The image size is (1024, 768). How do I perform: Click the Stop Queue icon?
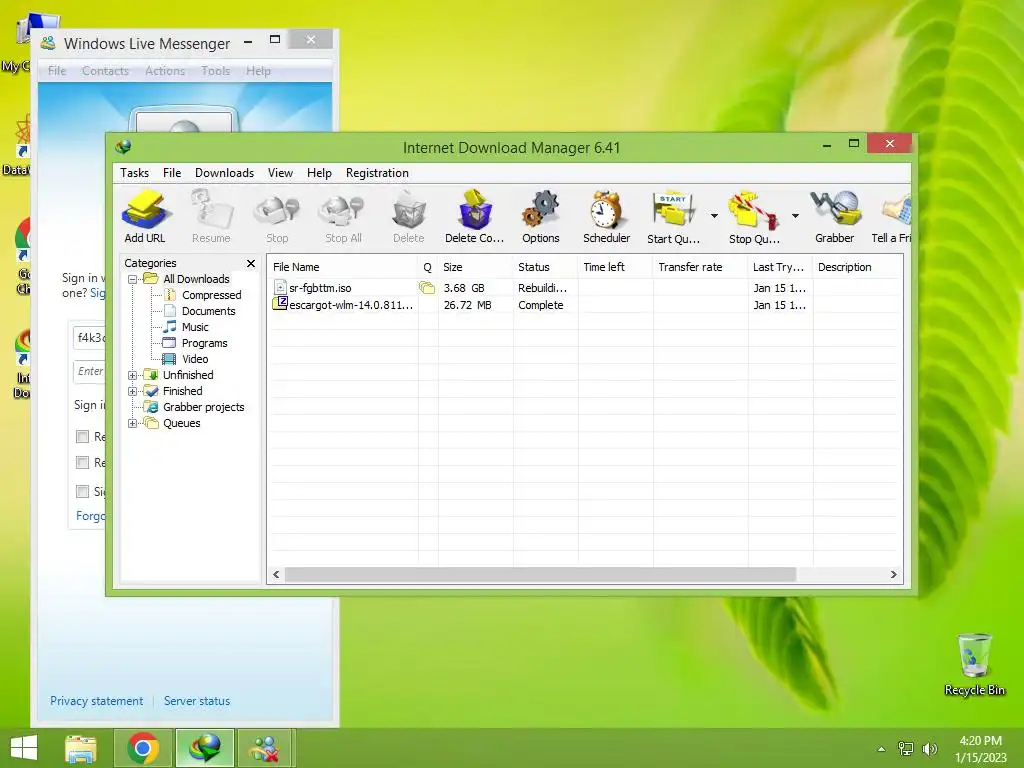click(754, 216)
